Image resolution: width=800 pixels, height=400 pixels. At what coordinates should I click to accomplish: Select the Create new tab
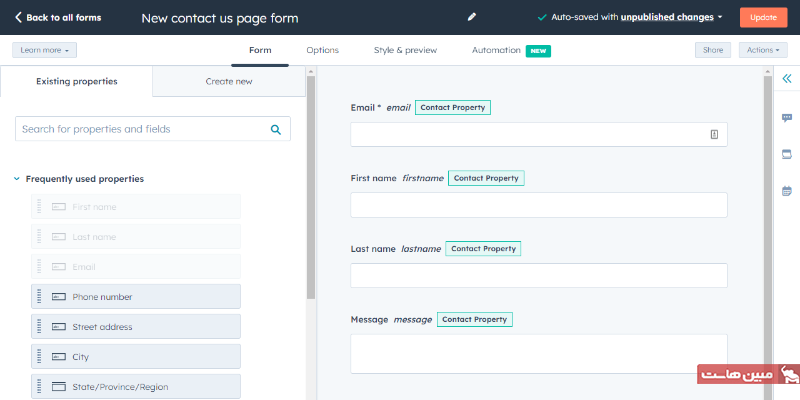(x=229, y=81)
